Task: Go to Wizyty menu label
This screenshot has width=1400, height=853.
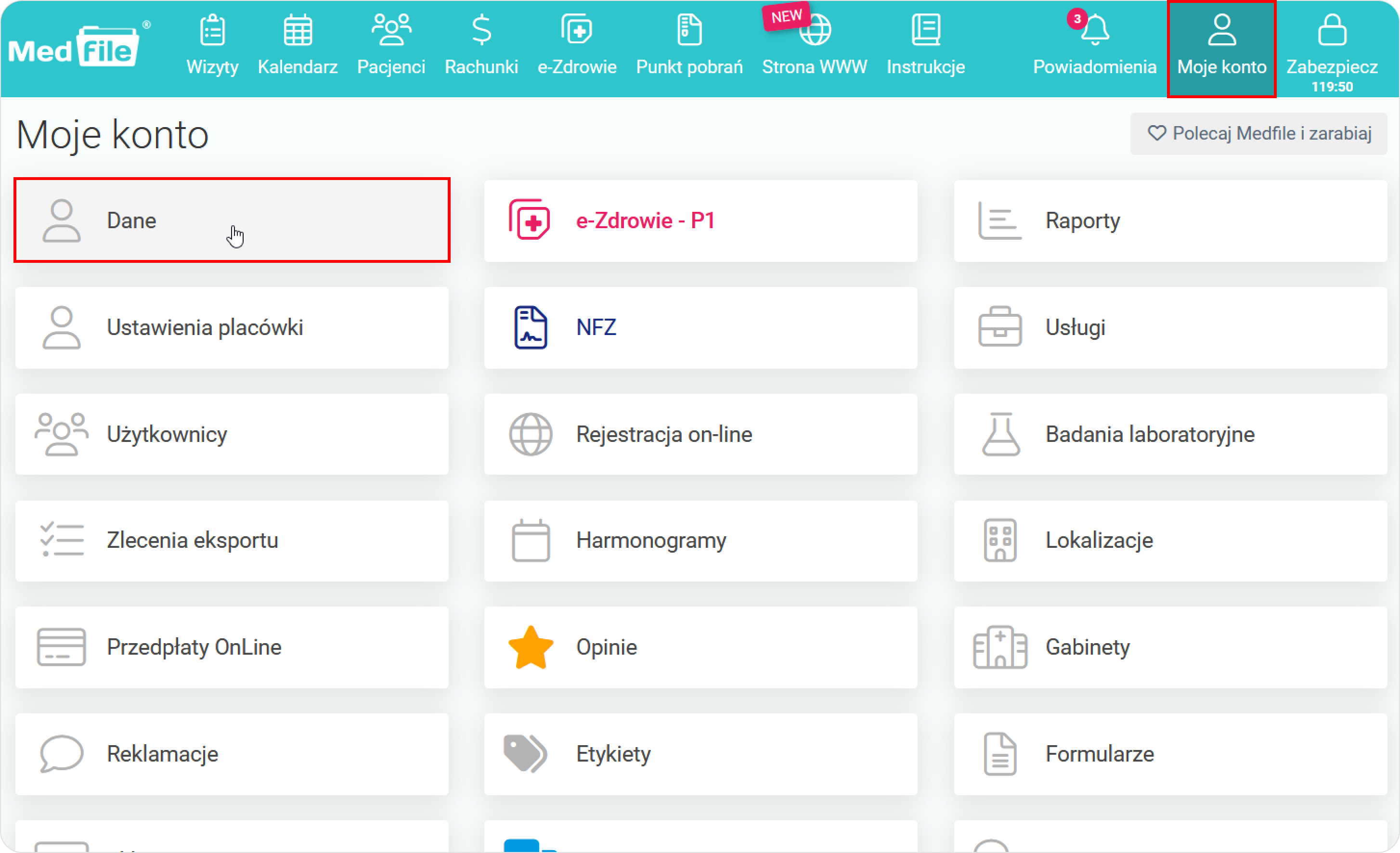Action: (x=212, y=67)
